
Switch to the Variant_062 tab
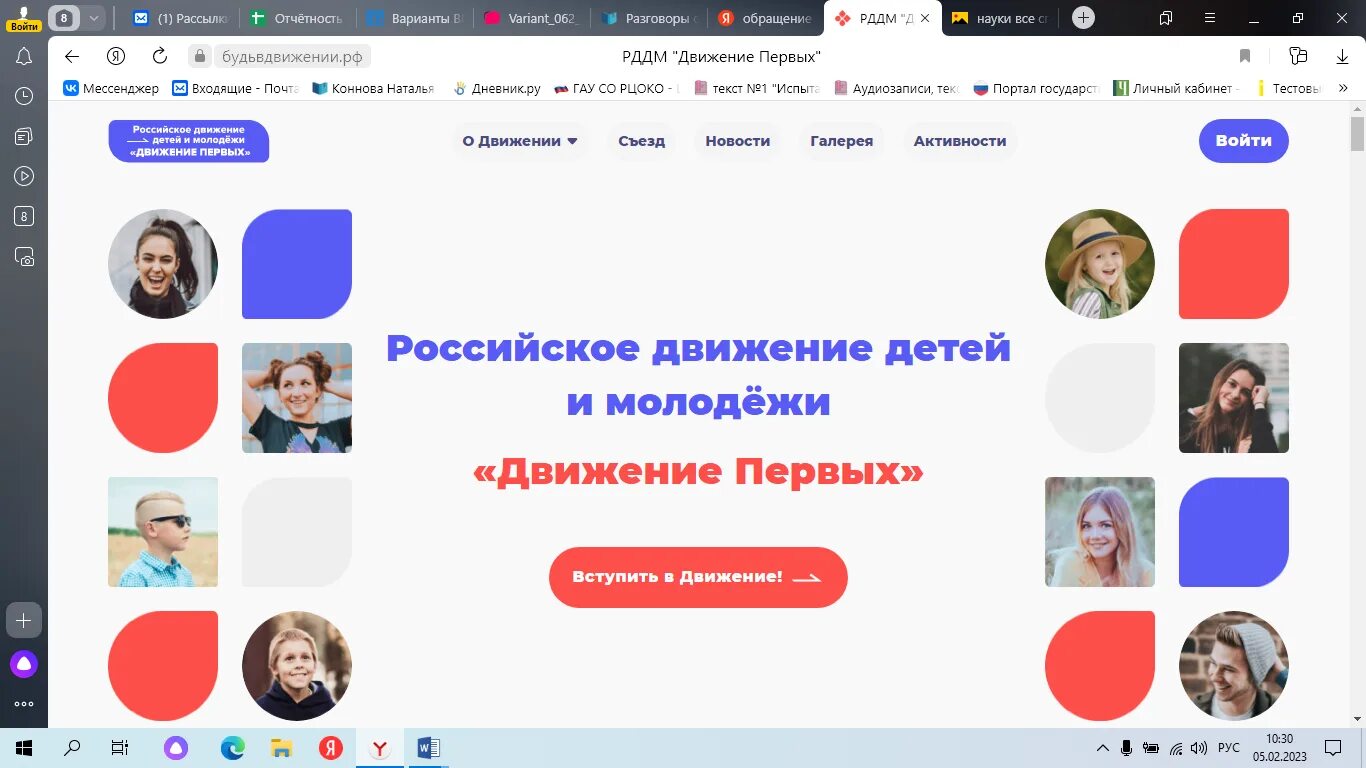pyautogui.click(x=532, y=18)
